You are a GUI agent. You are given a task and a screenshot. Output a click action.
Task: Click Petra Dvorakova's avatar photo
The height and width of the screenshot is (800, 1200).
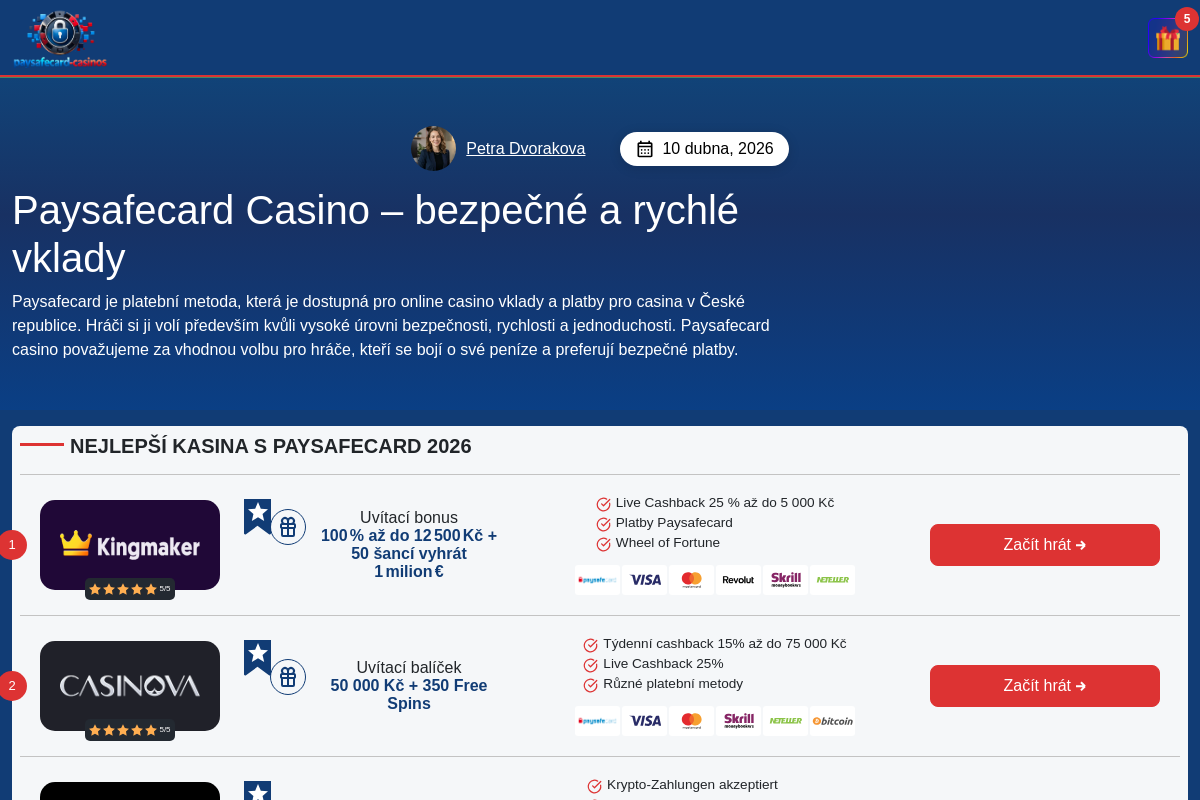[433, 149]
